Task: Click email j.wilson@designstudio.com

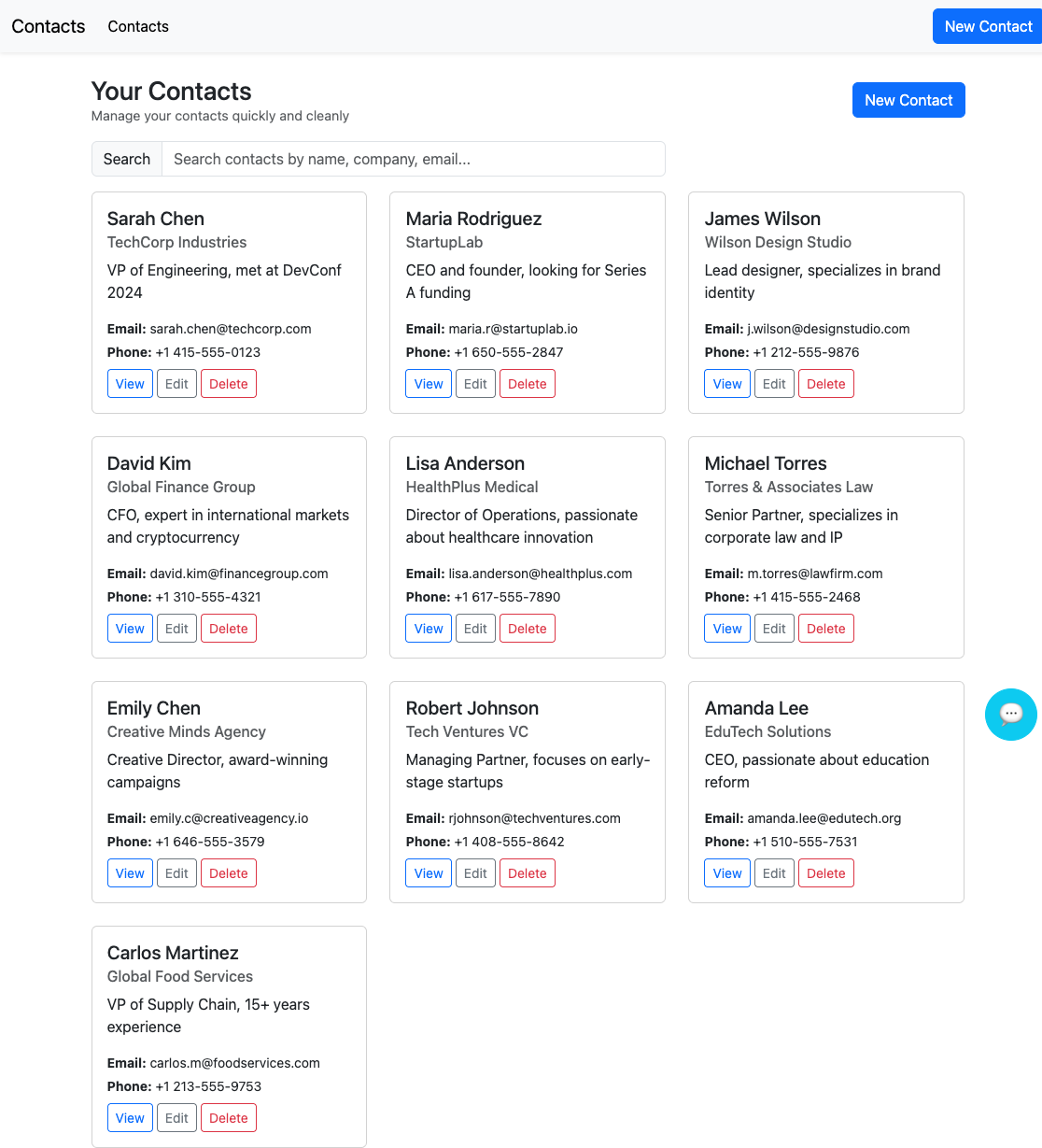Action: 829,329
